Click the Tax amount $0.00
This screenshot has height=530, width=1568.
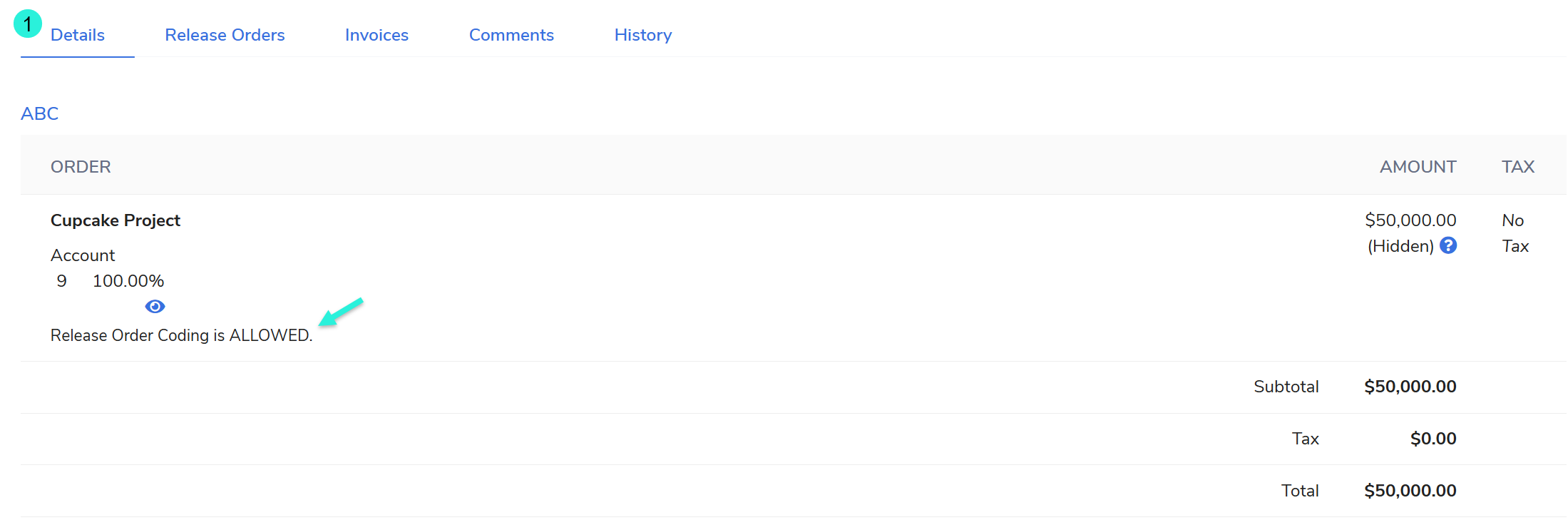[1433, 439]
